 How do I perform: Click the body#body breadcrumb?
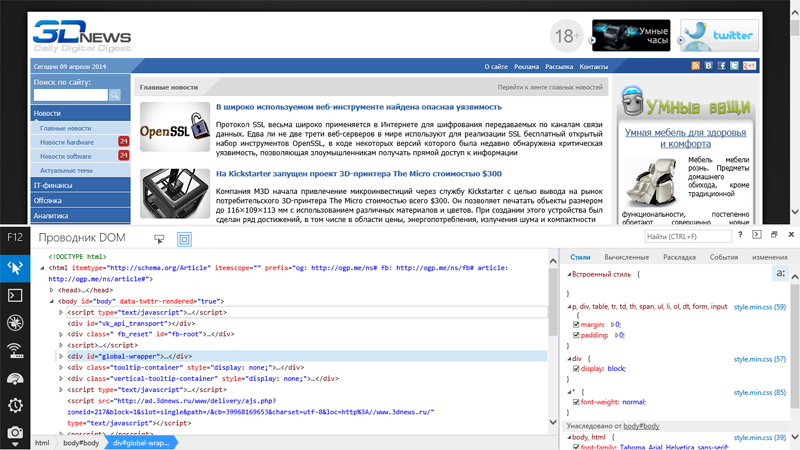coord(81,443)
